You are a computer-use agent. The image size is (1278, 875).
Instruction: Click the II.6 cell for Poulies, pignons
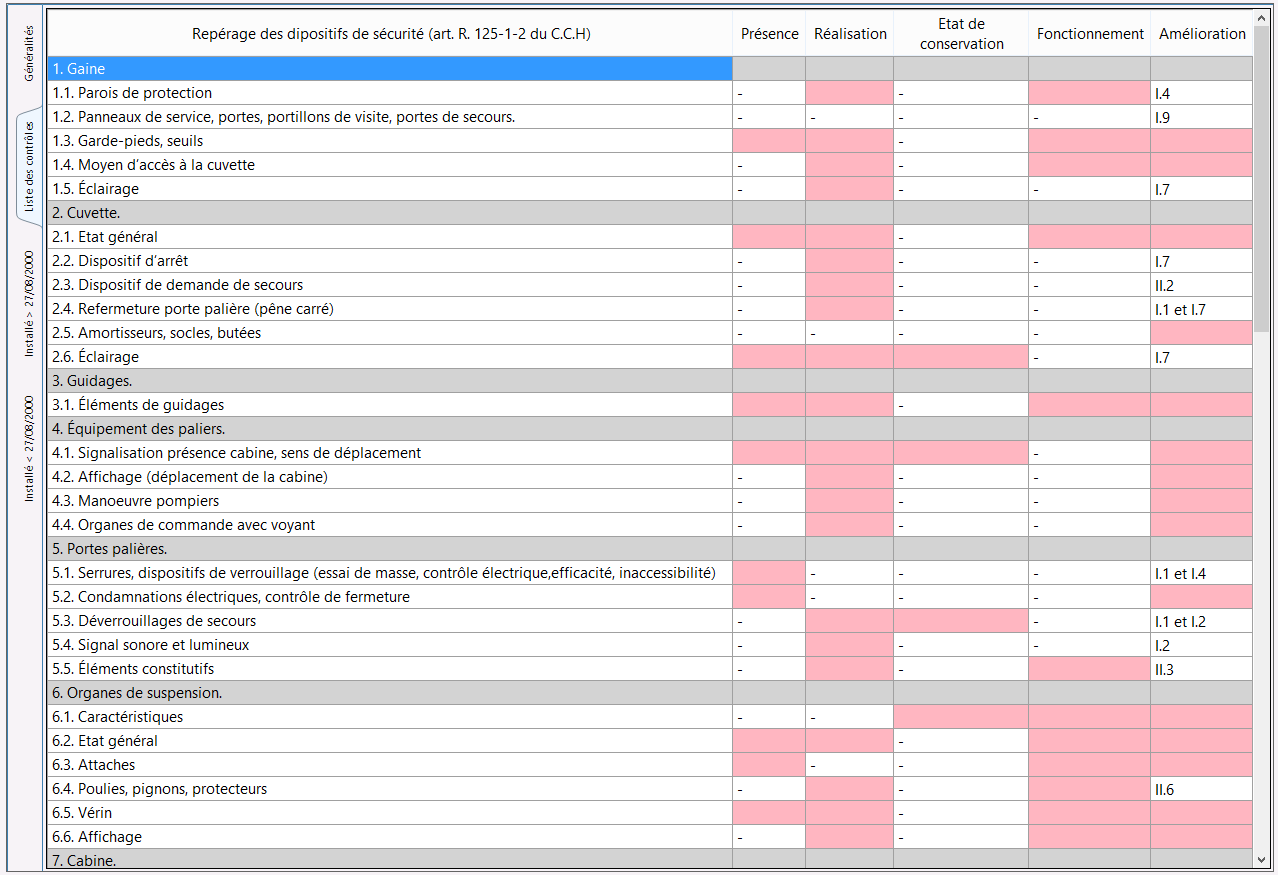click(x=1201, y=789)
